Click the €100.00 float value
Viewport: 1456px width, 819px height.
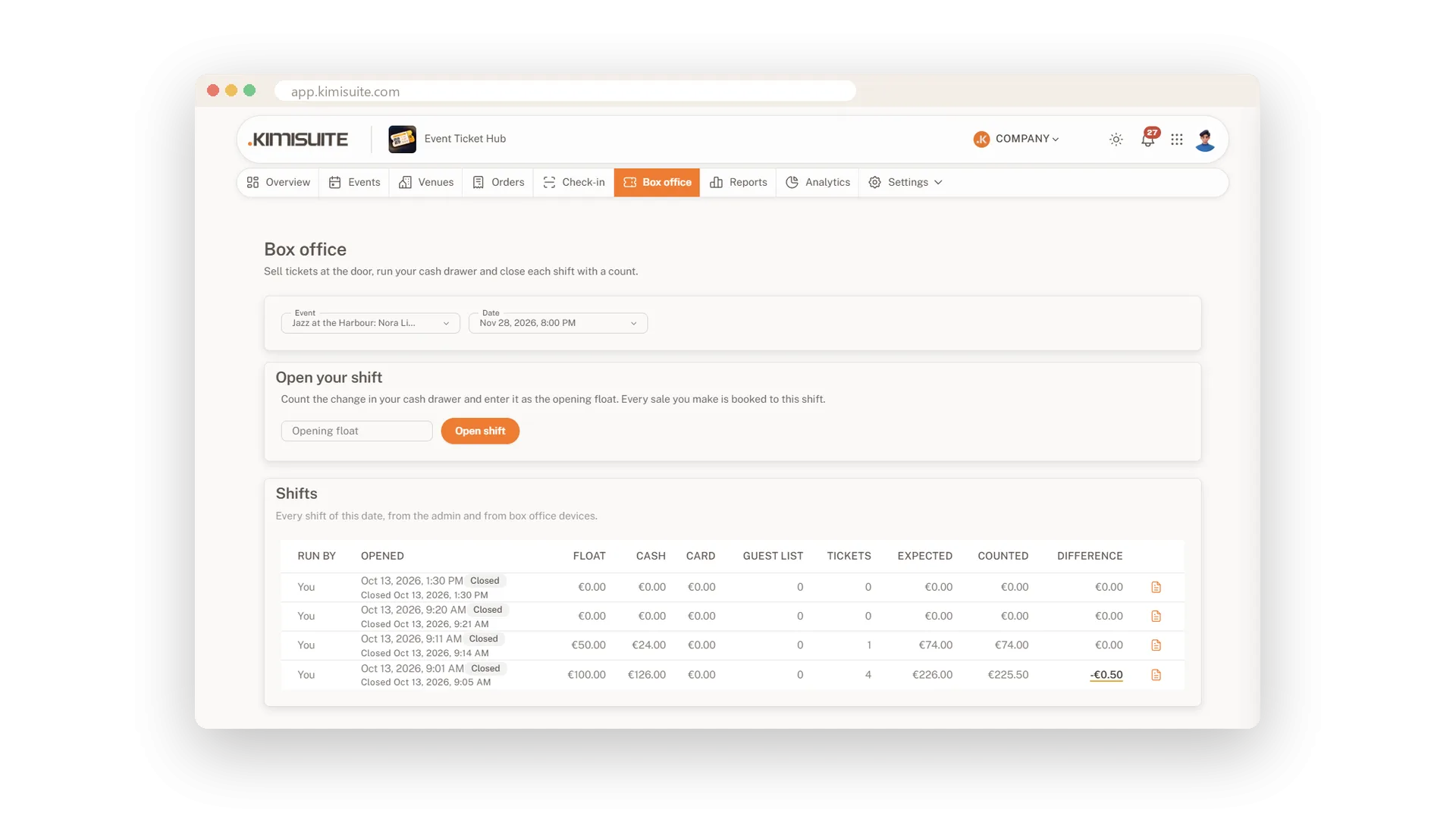coord(586,675)
